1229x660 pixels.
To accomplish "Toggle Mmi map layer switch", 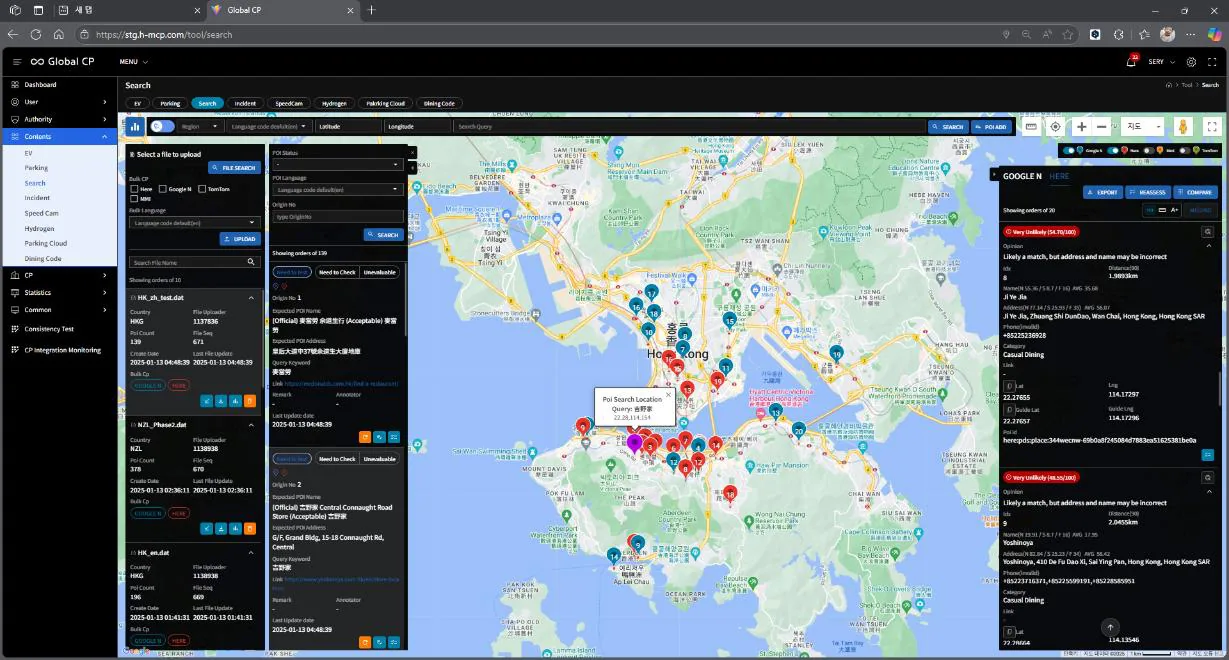I will point(1150,150).
